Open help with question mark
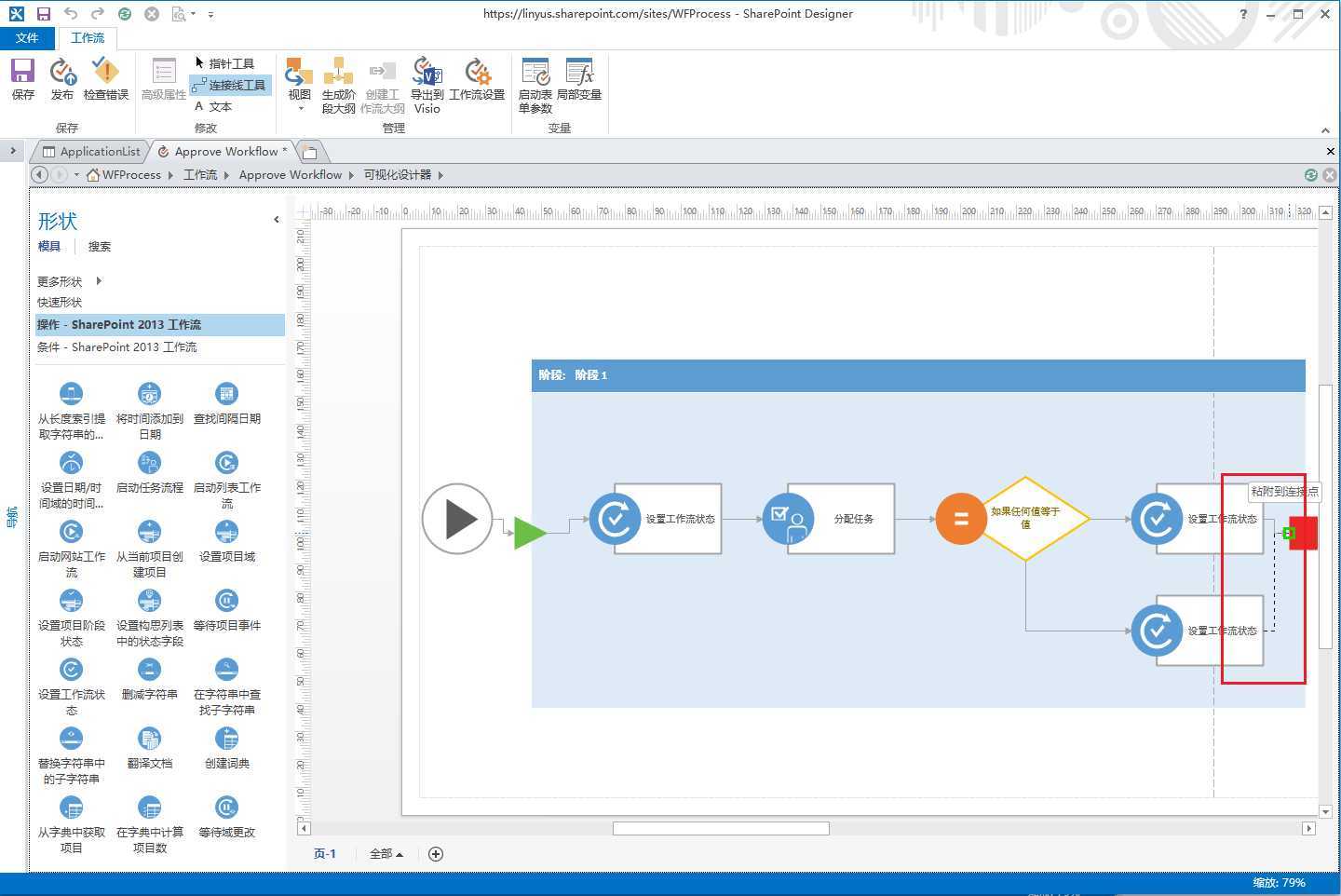 point(1243,14)
